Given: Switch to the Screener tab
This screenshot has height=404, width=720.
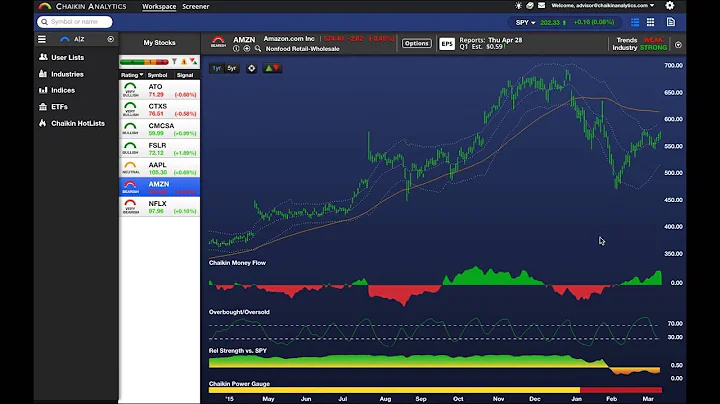Looking at the screenshot, I should (196, 6).
